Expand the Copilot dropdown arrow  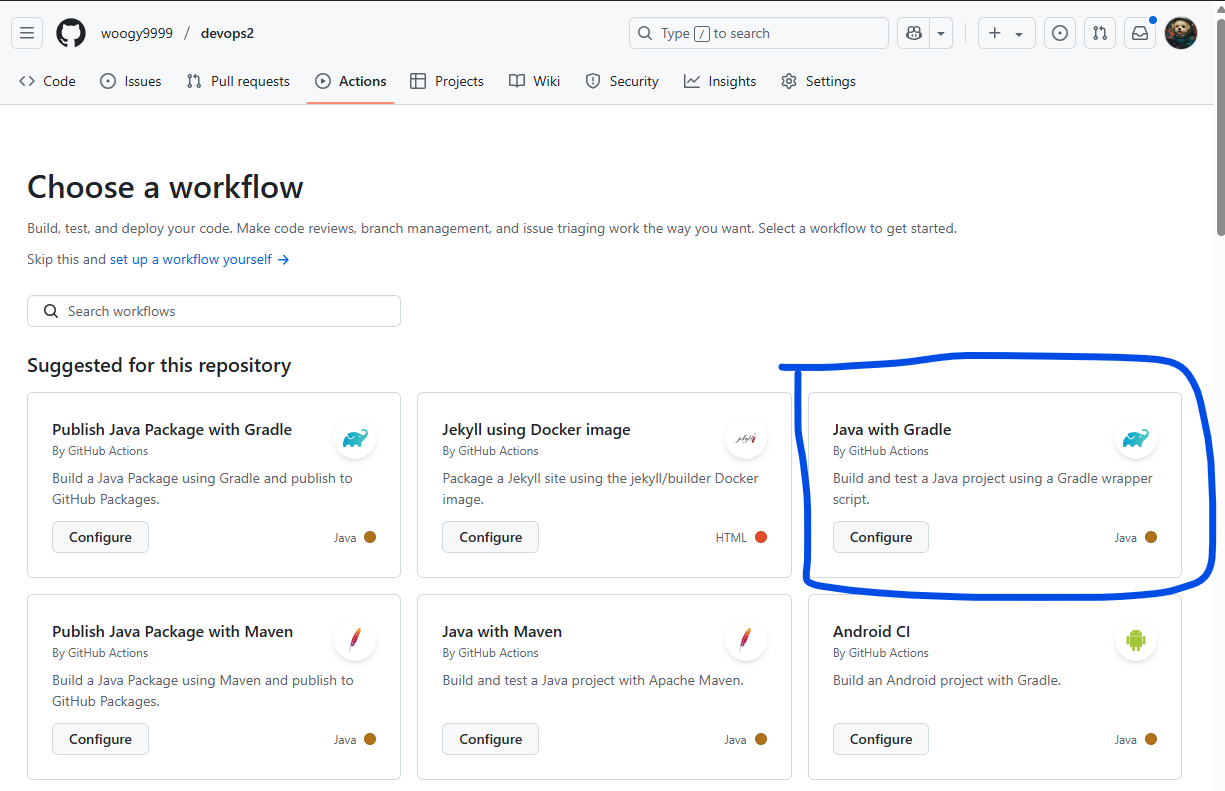pos(941,33)
